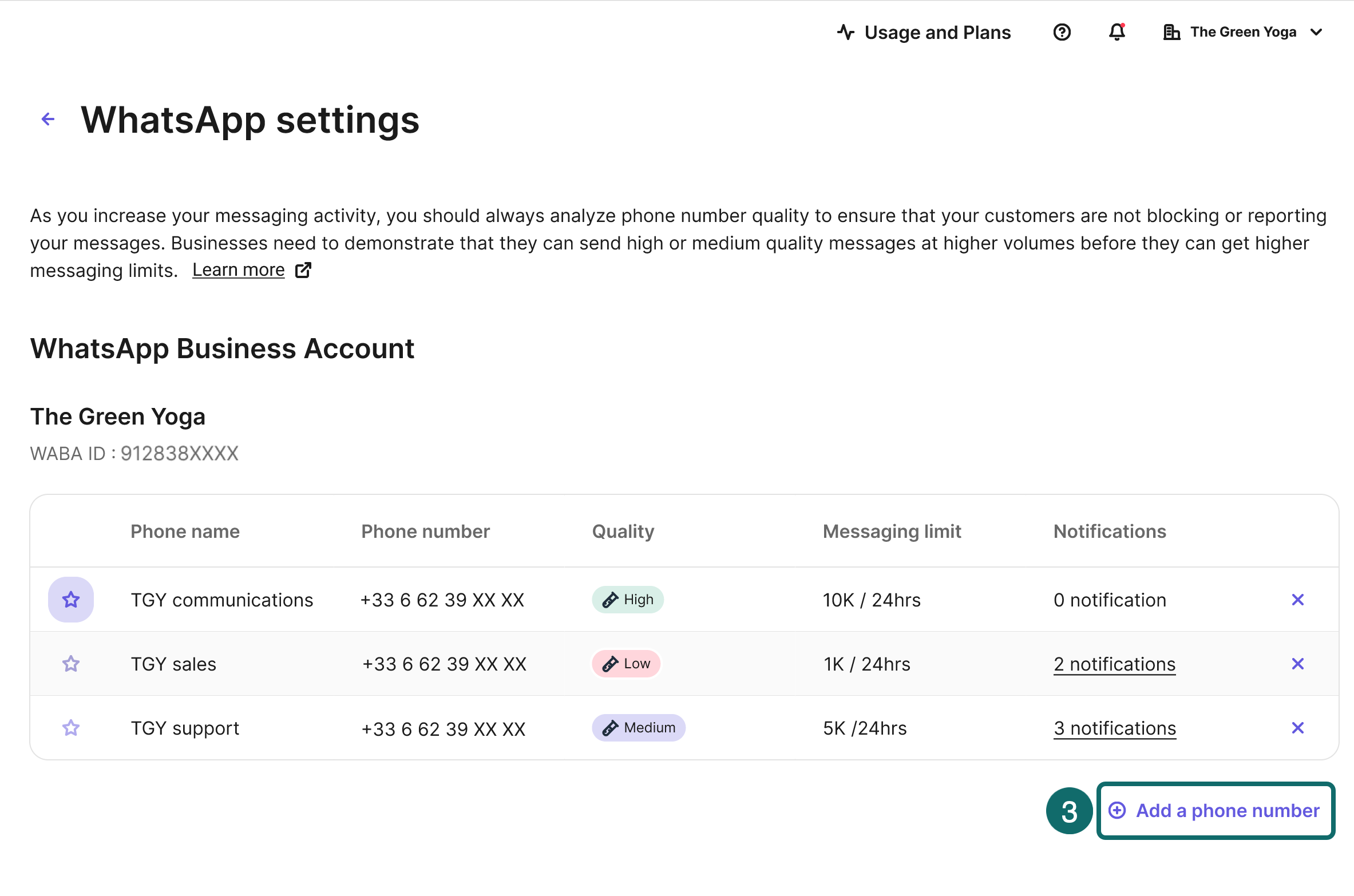Open the help question mark icon

point(1062,32)
